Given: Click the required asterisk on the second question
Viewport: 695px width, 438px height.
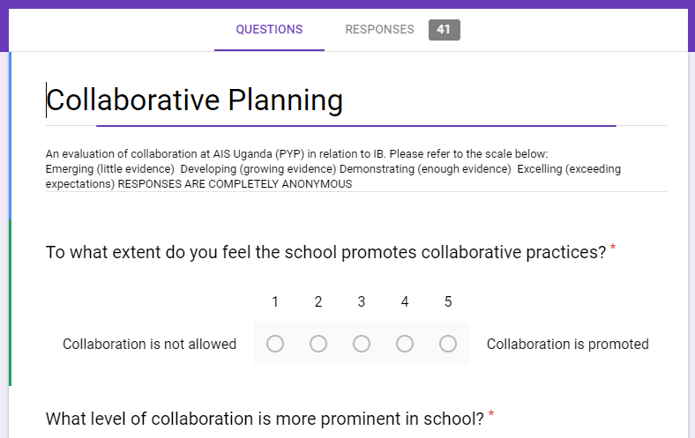Looking at the screenshot, I should (x=491, y=413).
